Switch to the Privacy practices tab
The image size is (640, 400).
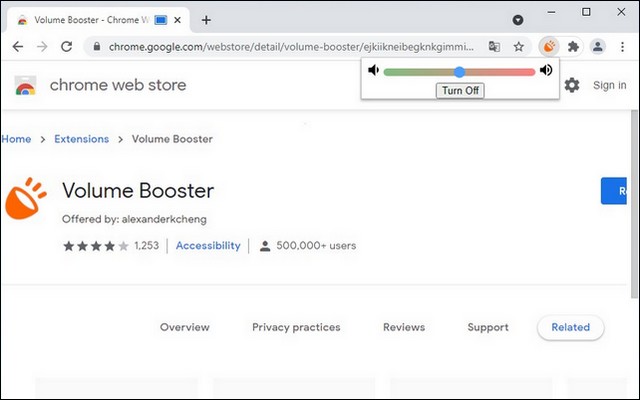tap(296, 327)
